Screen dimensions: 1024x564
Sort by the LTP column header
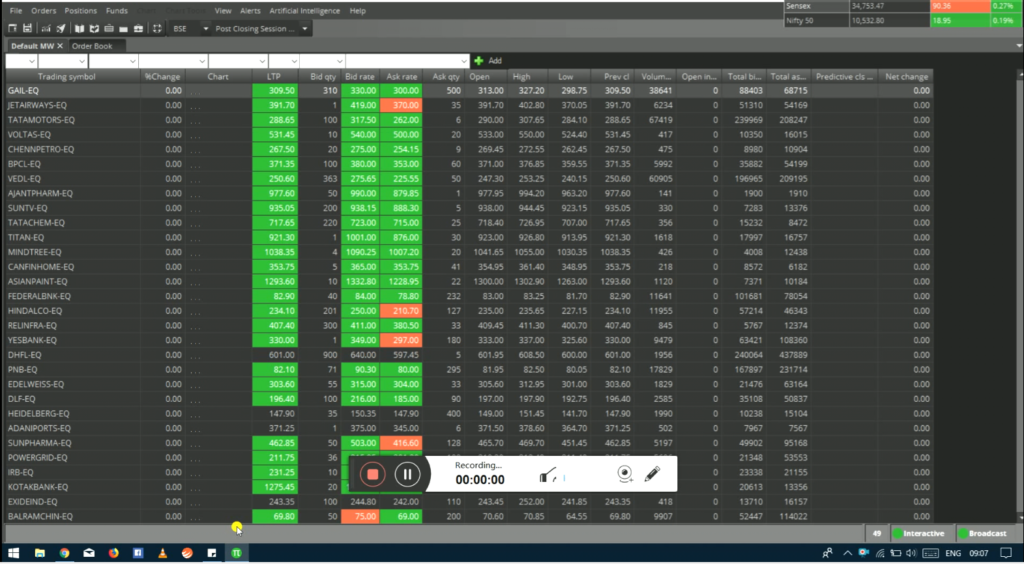pos(274,76)
